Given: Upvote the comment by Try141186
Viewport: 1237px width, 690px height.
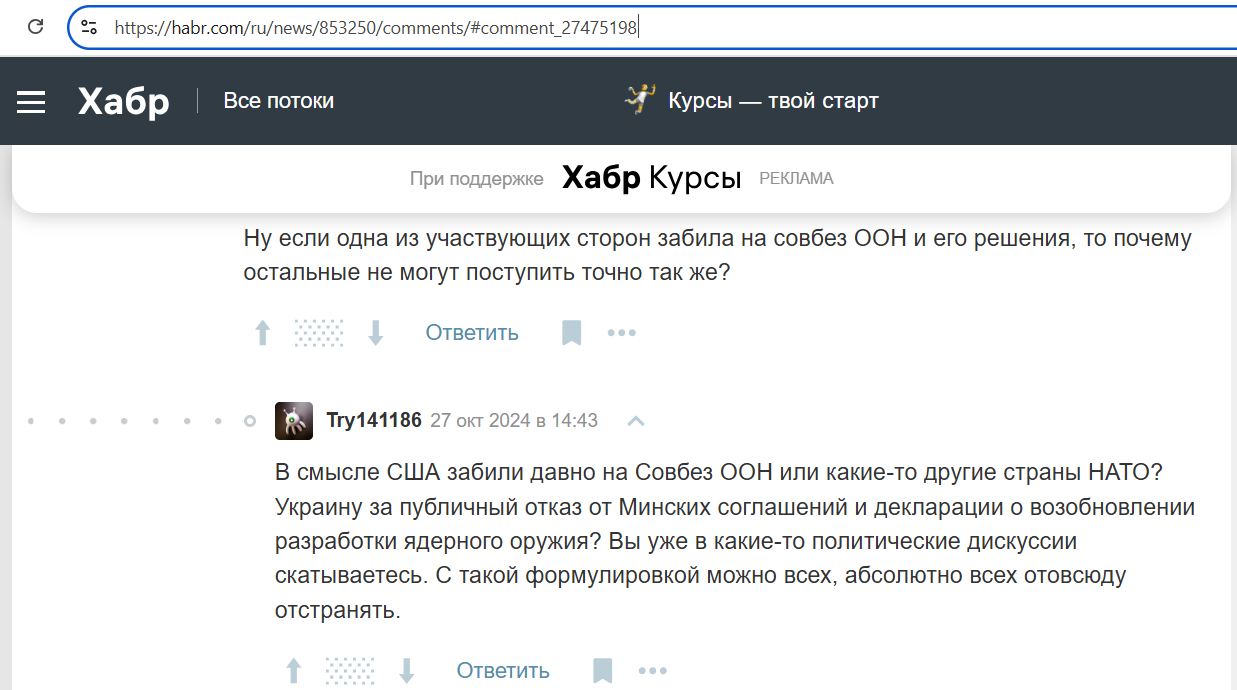Looking at the screenshot, I should click(294, 670).
